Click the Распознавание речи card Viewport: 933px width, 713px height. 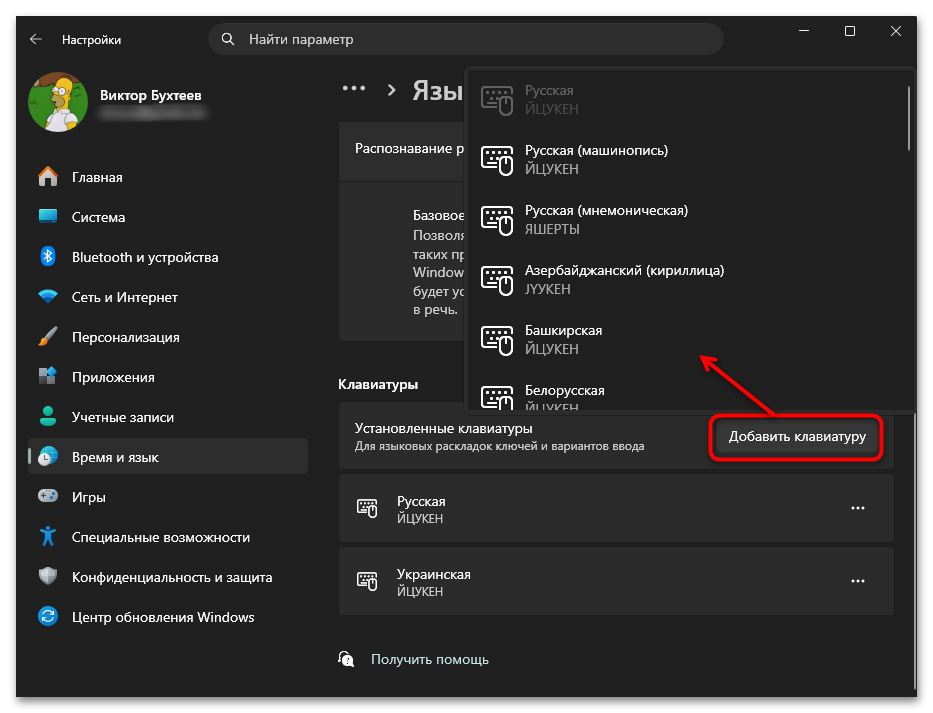(x=402, y=151)
